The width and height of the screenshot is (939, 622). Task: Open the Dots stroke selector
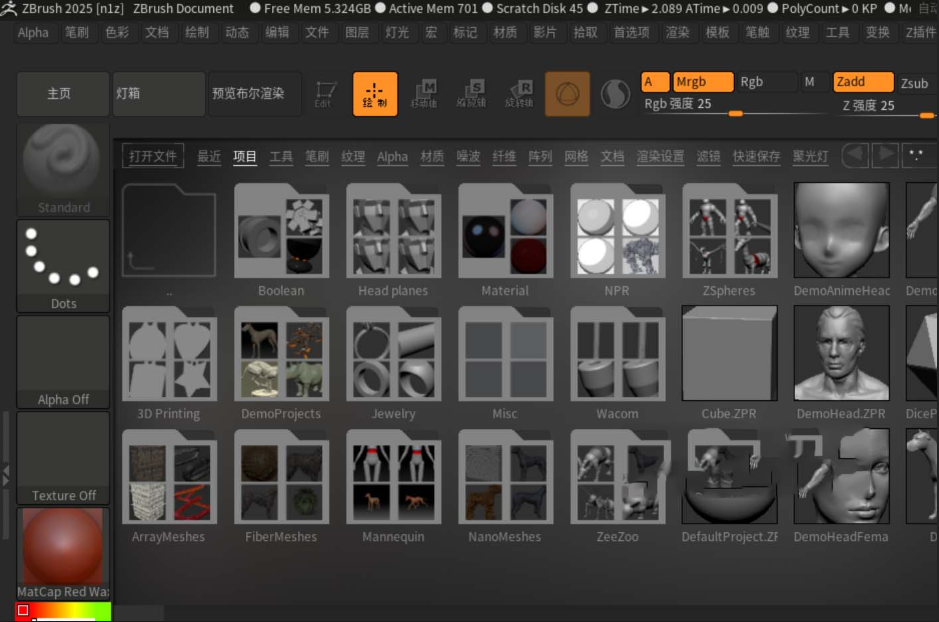(x=63, y=266)
